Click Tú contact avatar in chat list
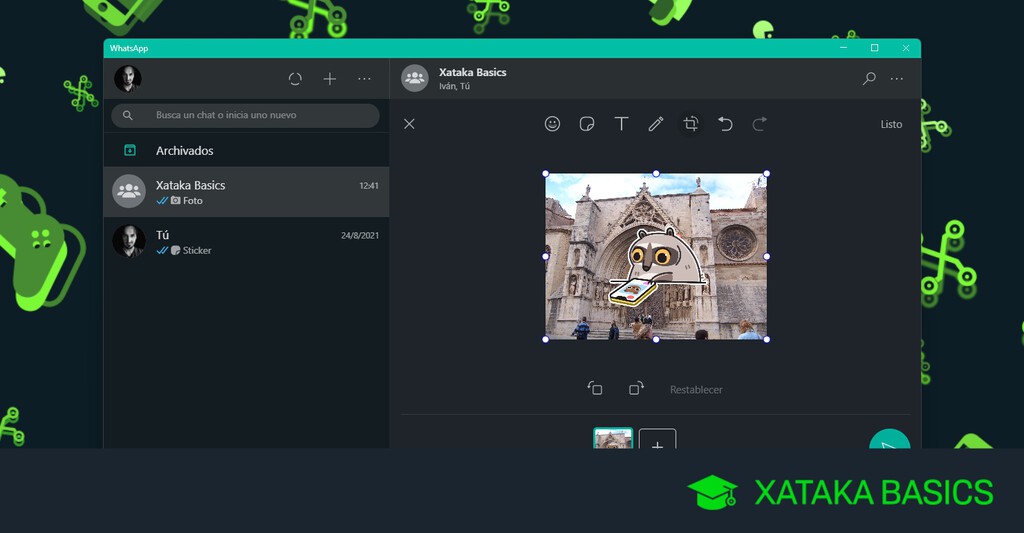The image size is (1024, 533). tap(129, 242)
